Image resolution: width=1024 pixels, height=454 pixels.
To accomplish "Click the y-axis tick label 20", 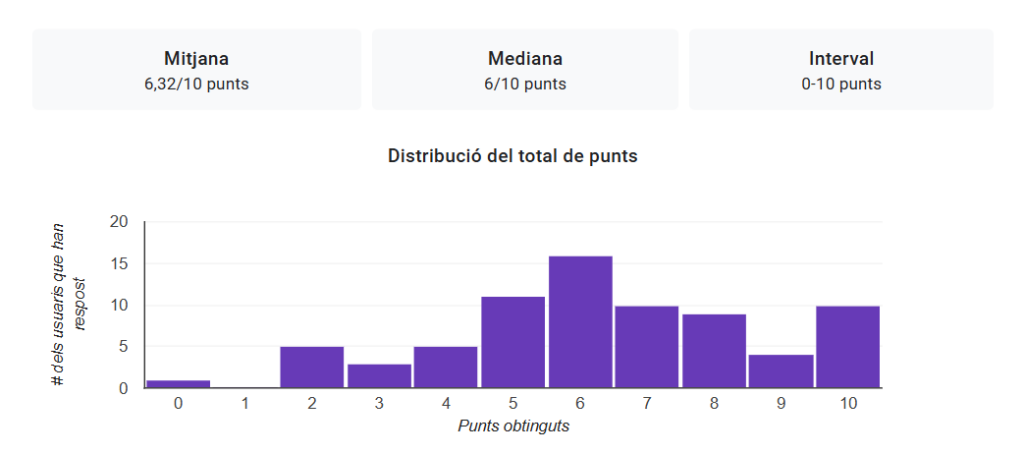I will point(119,222).
